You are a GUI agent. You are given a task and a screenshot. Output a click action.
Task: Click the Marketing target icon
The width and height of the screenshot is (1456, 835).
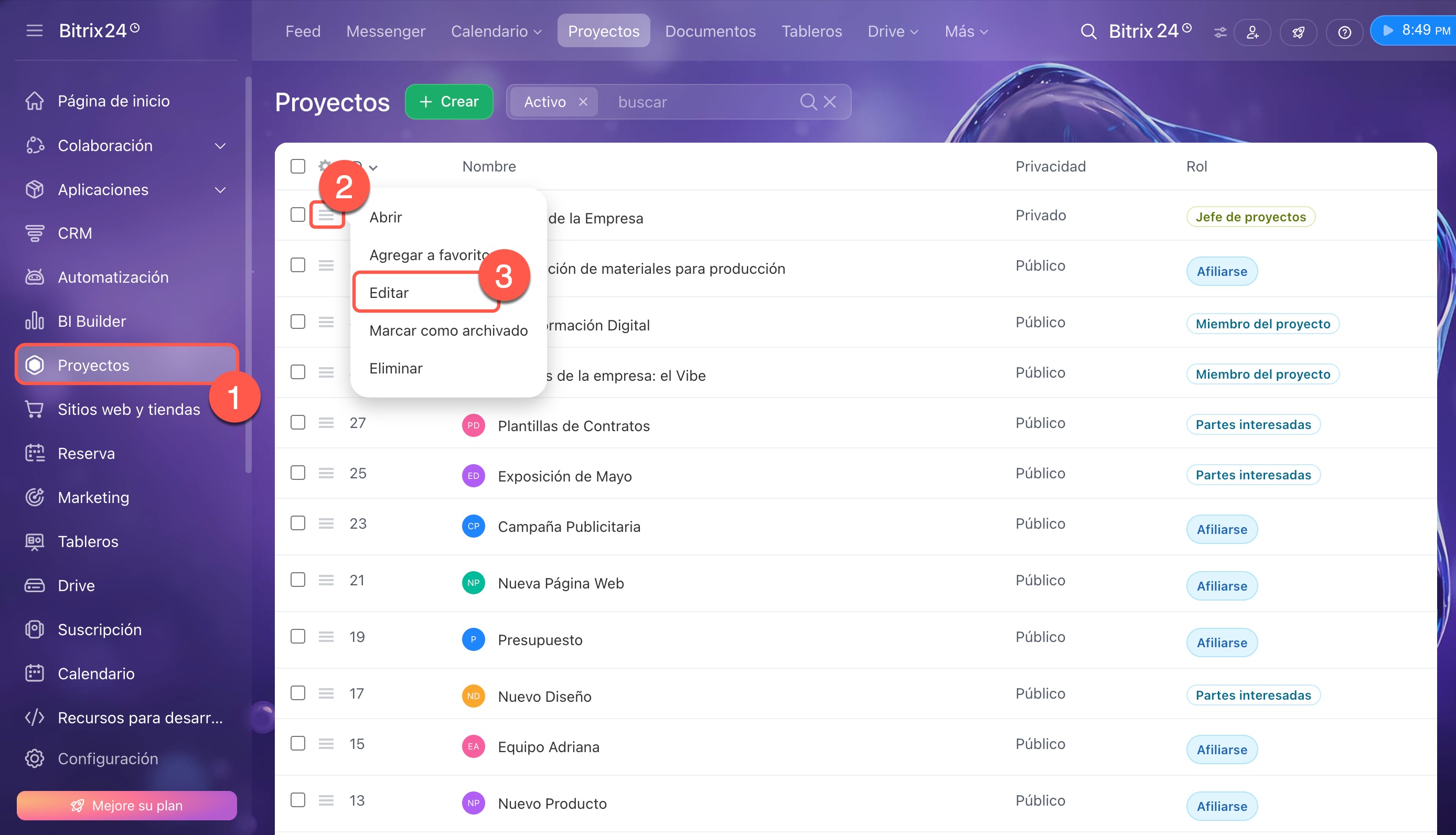tap(35, 497)
